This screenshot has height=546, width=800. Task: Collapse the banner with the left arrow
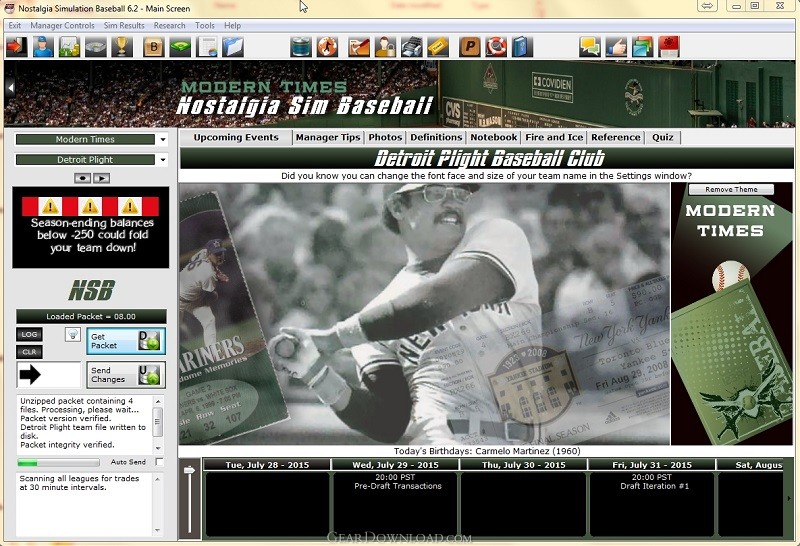(x=10, y=88)
